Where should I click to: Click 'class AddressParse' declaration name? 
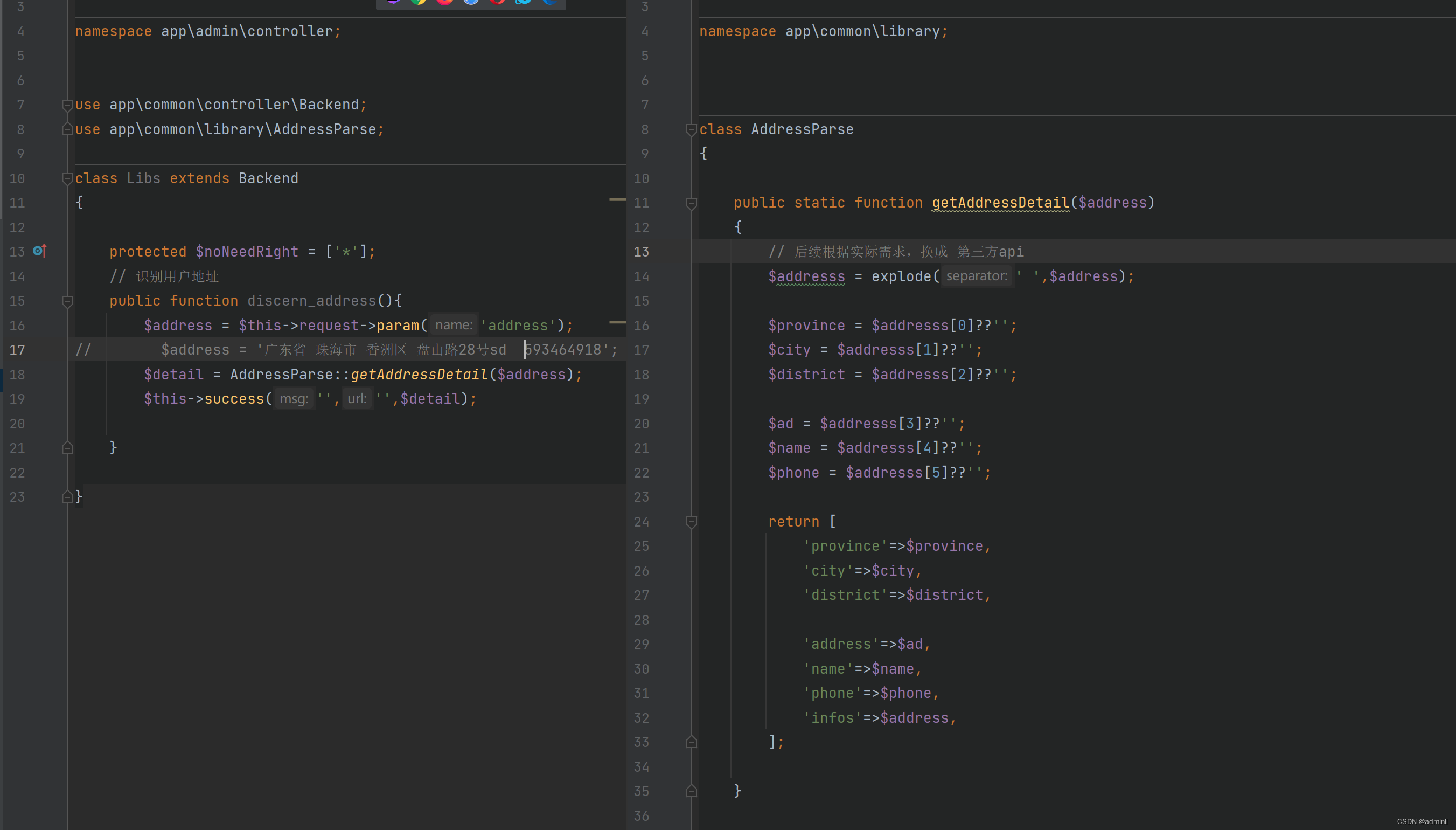pyautogui.click(x=802, y=129)
